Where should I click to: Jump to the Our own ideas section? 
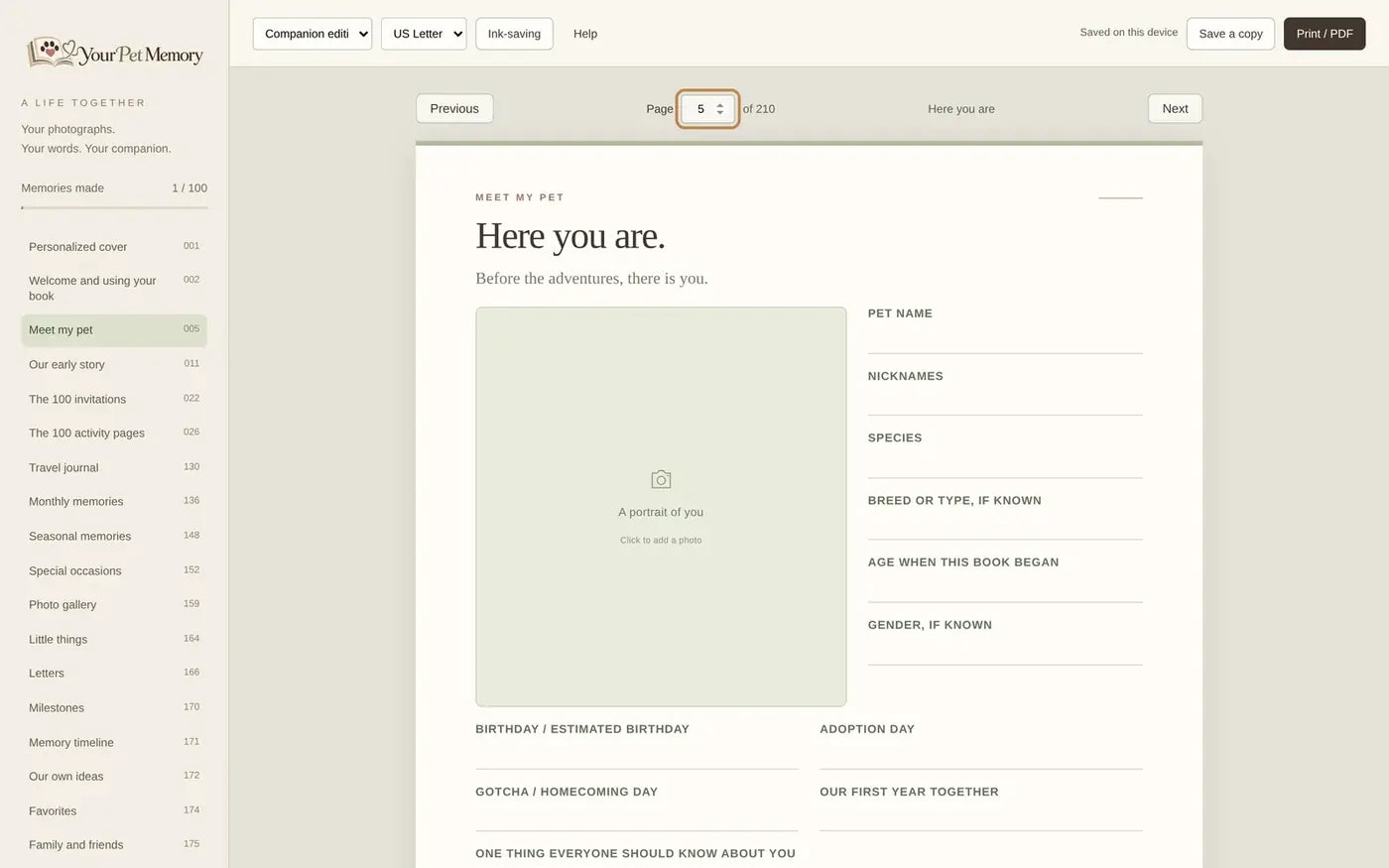point(114,776)
